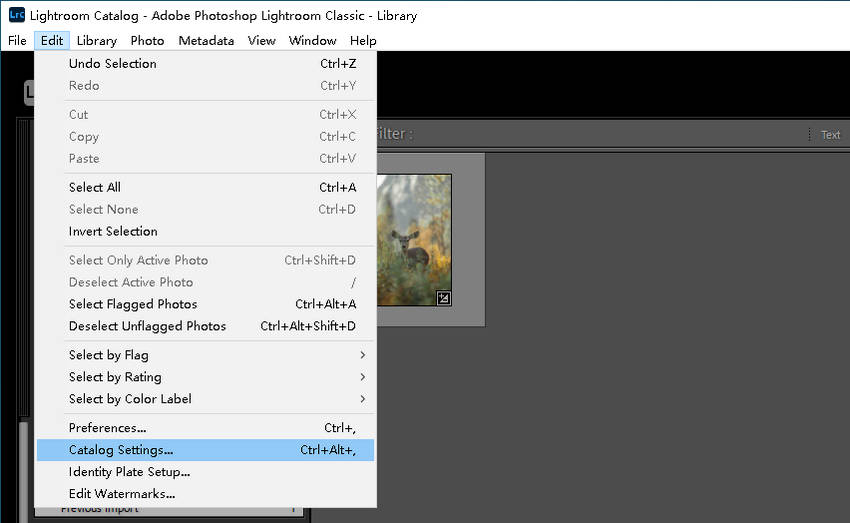The width and height of the screenshot is (850, 523).
Task: Click the develop adjustments badge on thumbnail
Action: 443,298
